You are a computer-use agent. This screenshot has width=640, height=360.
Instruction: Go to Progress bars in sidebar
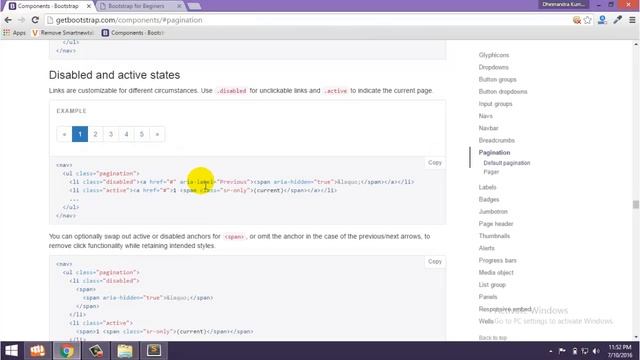[x=498, y=260]
